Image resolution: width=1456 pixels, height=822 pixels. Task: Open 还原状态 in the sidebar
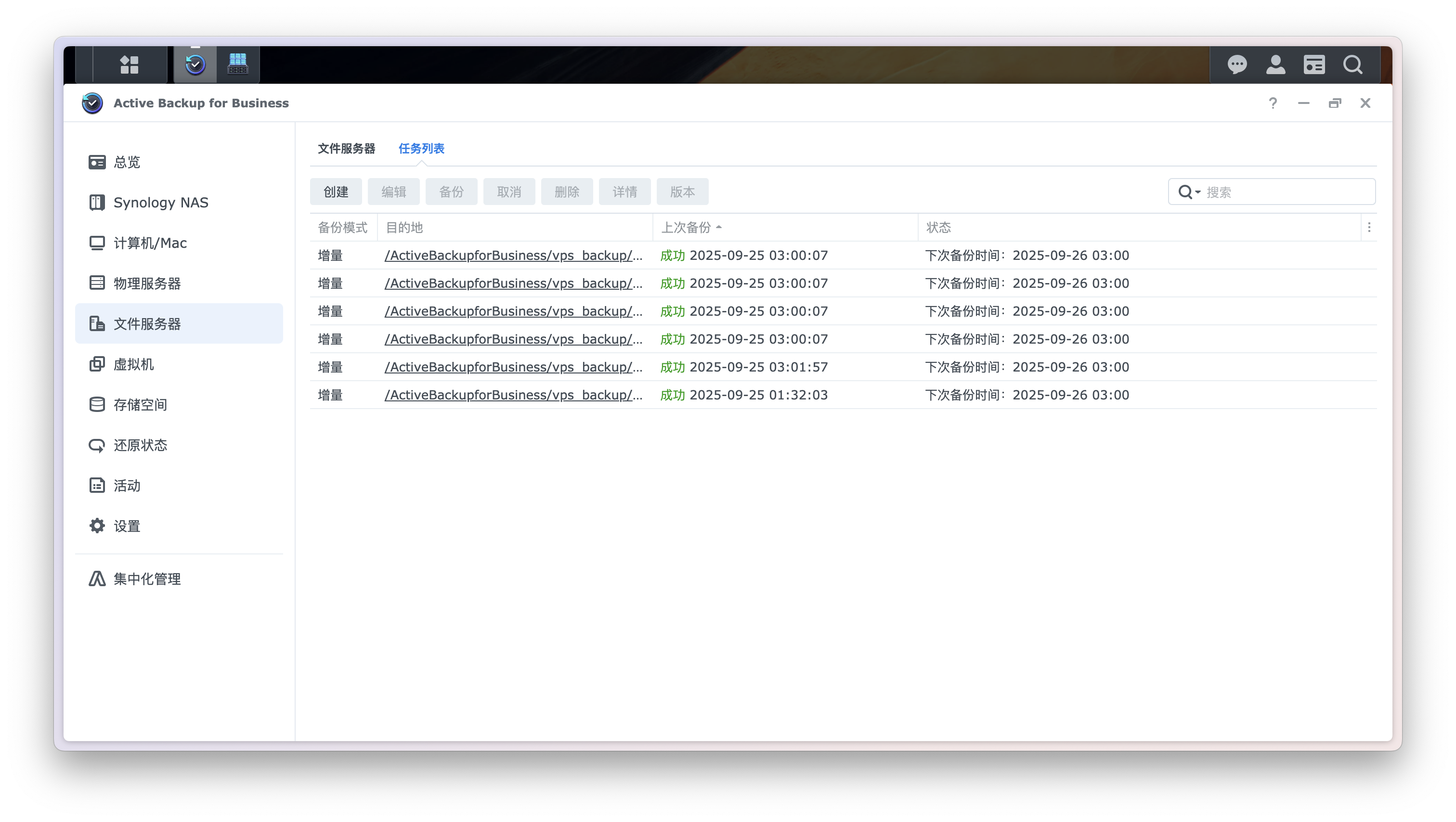point(179,445)
